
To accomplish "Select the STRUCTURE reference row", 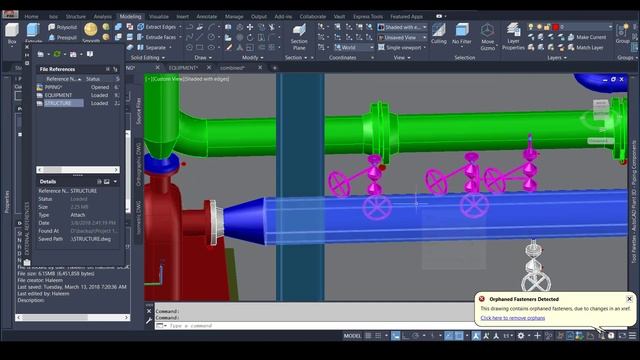I will click(x=78, y=103).
